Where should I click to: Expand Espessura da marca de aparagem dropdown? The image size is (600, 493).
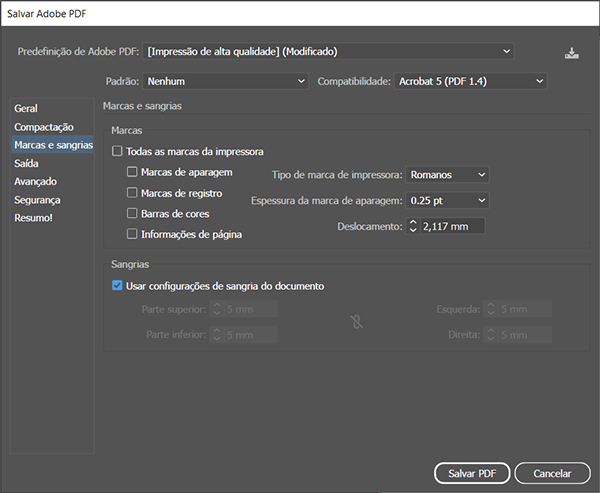tap(448, 201)
